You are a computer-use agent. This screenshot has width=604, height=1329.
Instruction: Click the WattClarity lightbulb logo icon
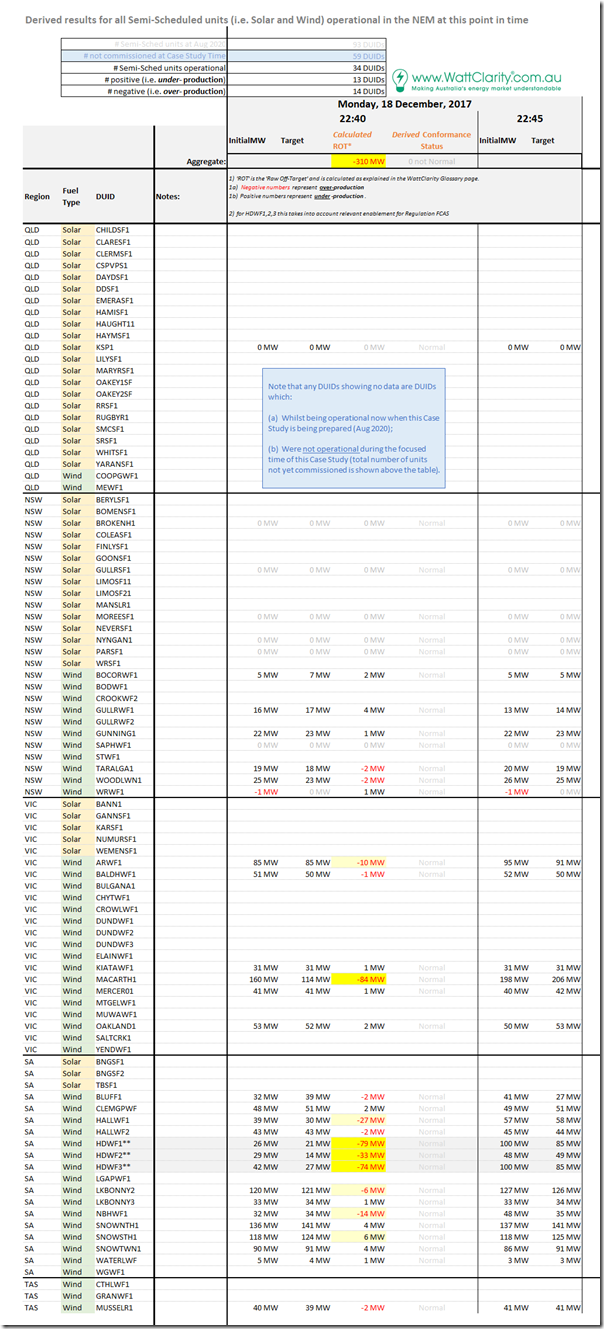(x=400, y=79)
